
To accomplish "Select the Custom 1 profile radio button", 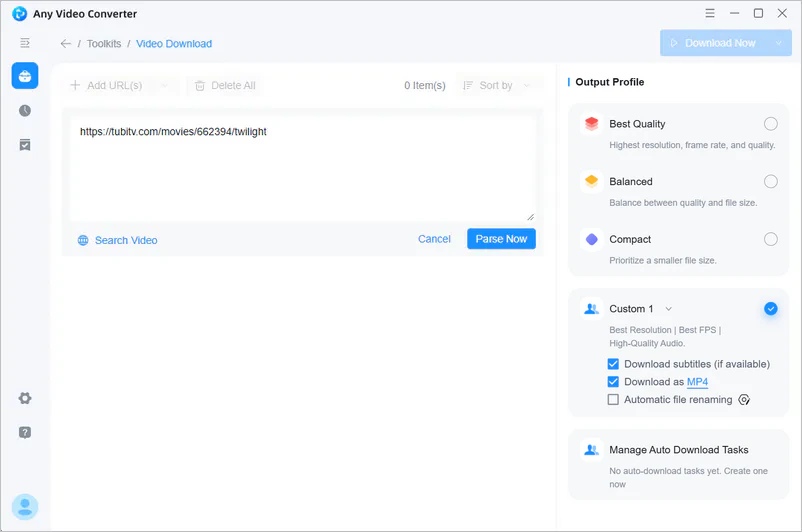I will (771, 308).
